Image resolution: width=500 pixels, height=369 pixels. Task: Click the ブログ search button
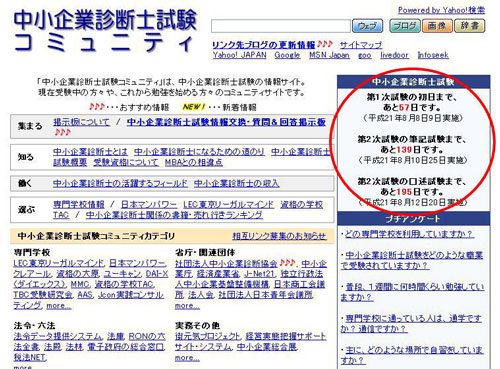pos(405,26)
